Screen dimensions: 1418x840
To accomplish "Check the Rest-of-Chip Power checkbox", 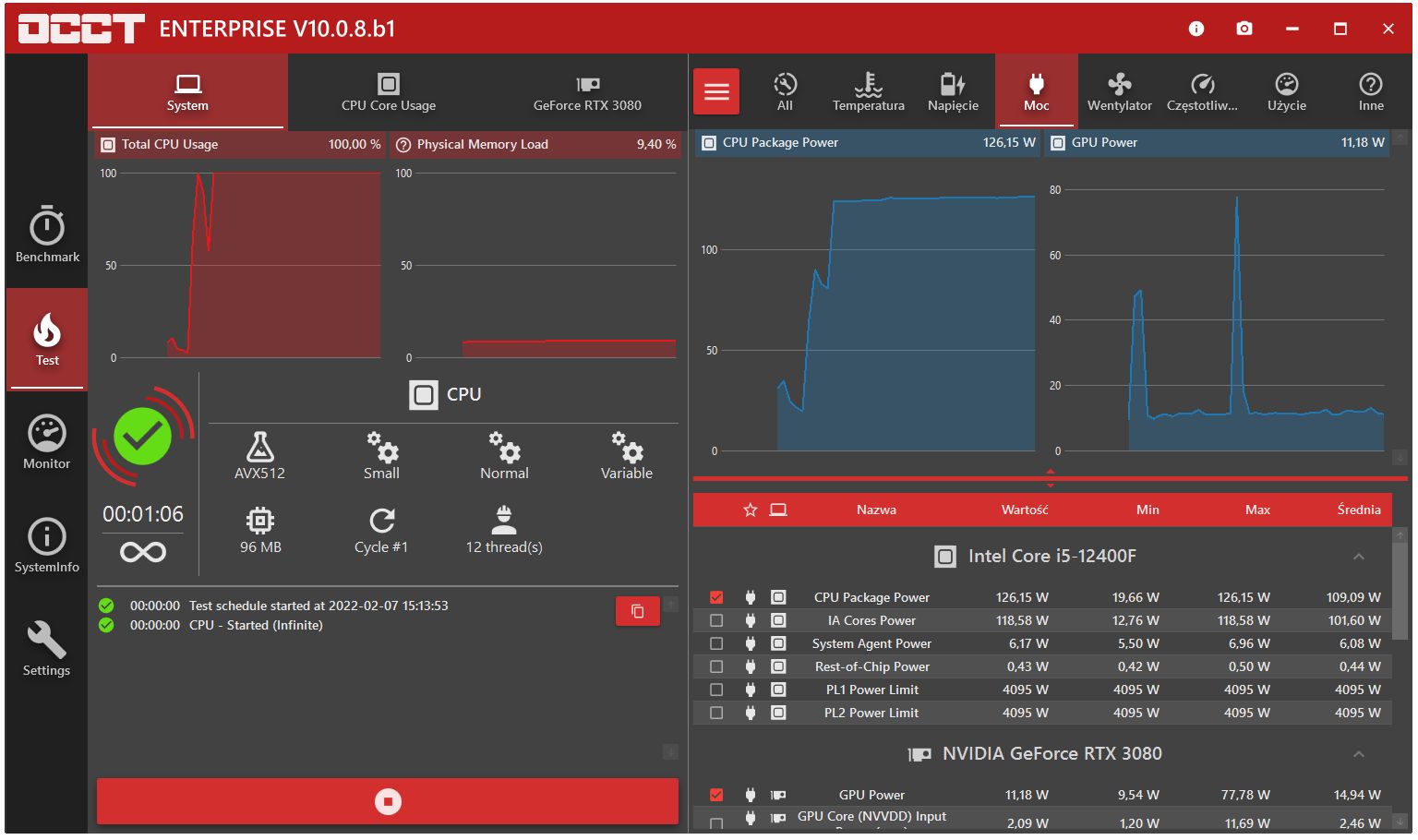I will [716, 666].
